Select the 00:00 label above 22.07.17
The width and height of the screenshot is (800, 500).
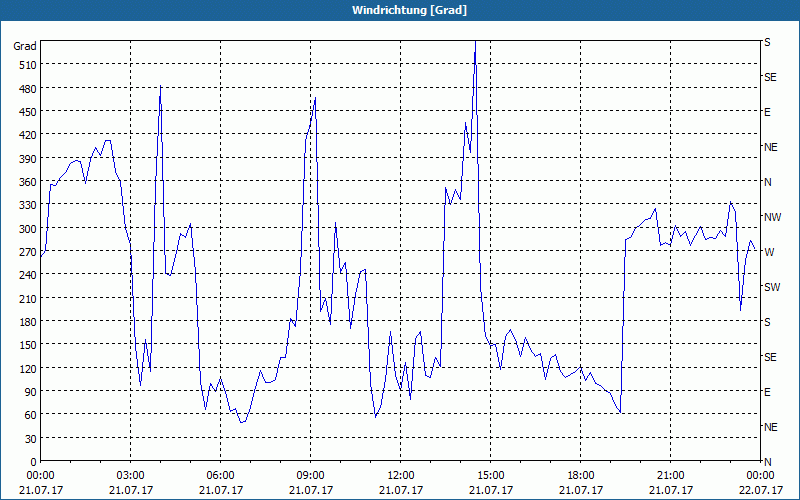(760, 476)
